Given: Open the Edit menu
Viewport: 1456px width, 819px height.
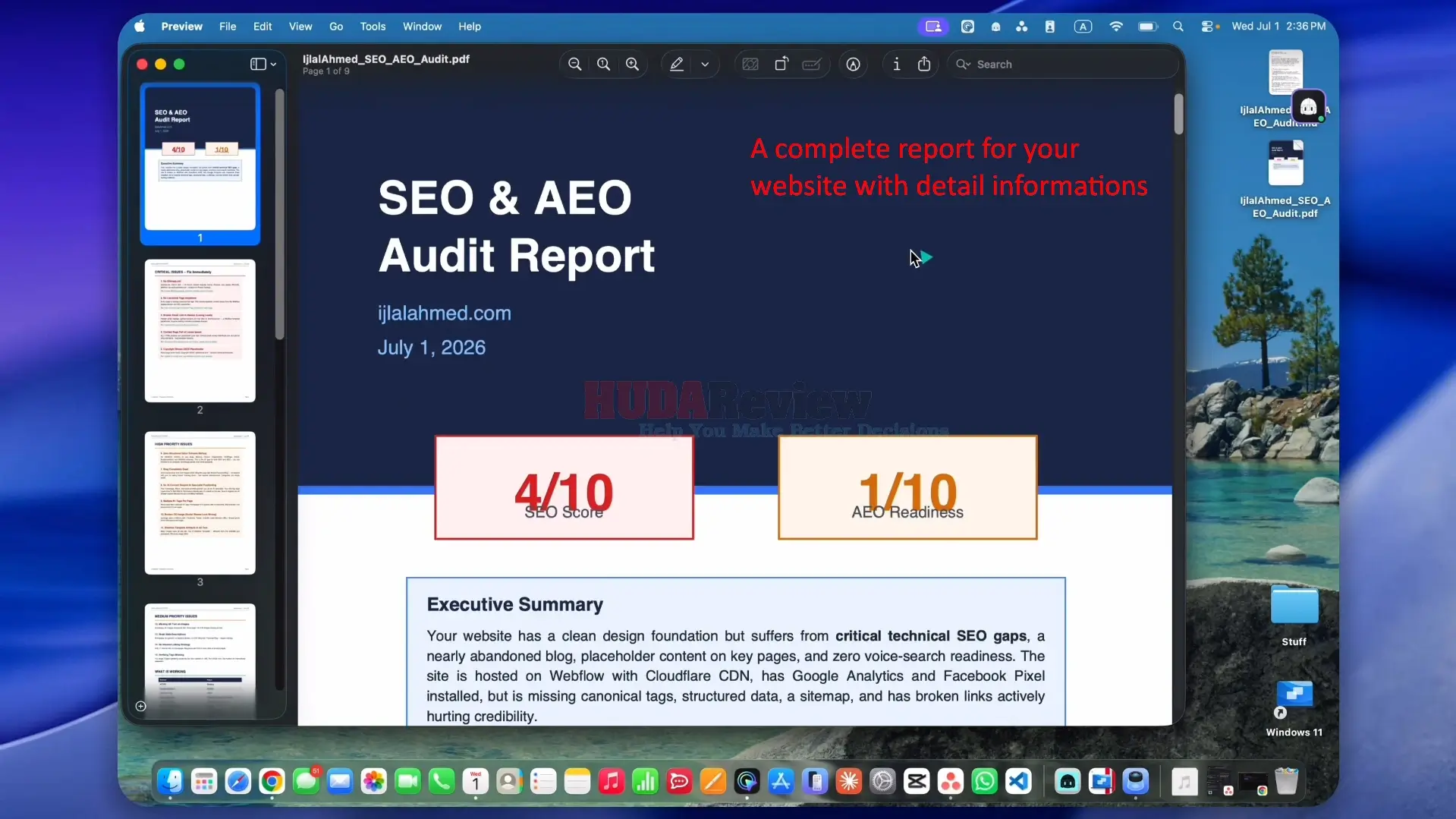Looking at the screenshot, I should pyautogui.click(x=263, y=27).
